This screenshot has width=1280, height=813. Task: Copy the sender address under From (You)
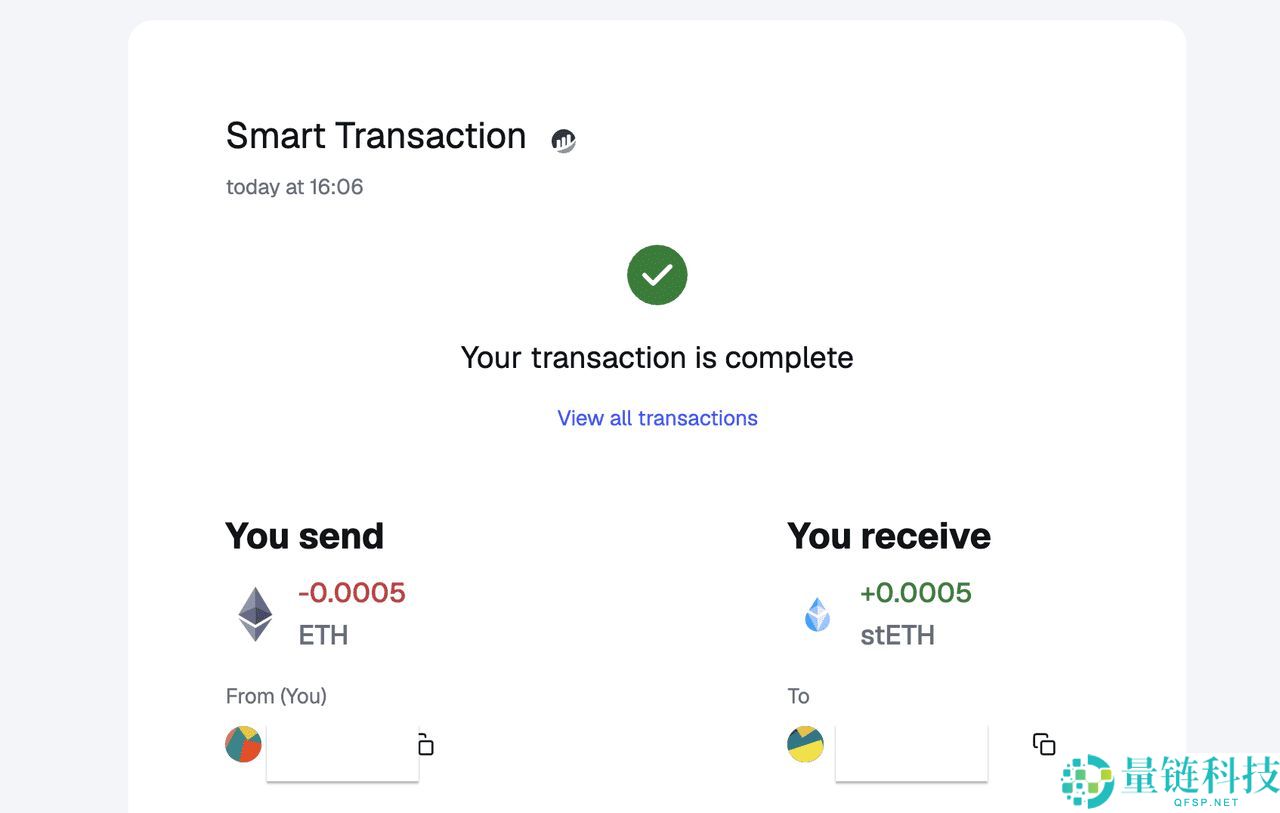tap(426, 745)
